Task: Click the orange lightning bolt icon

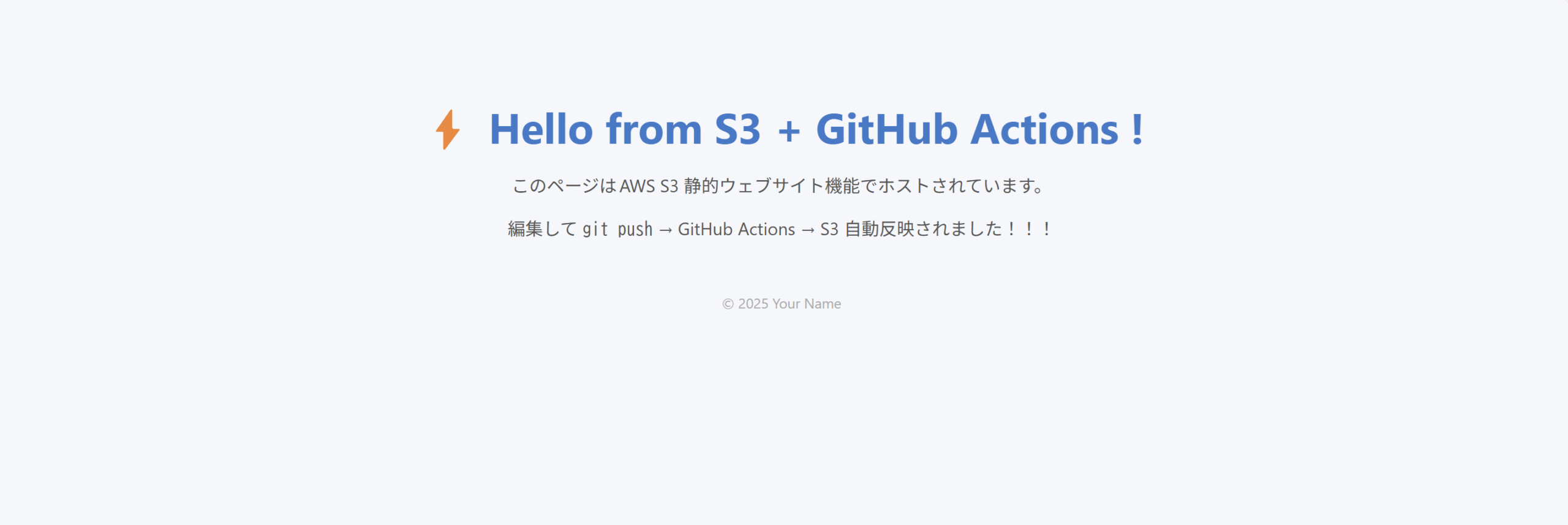Action: pyautogui.click(x=448, y=129)
